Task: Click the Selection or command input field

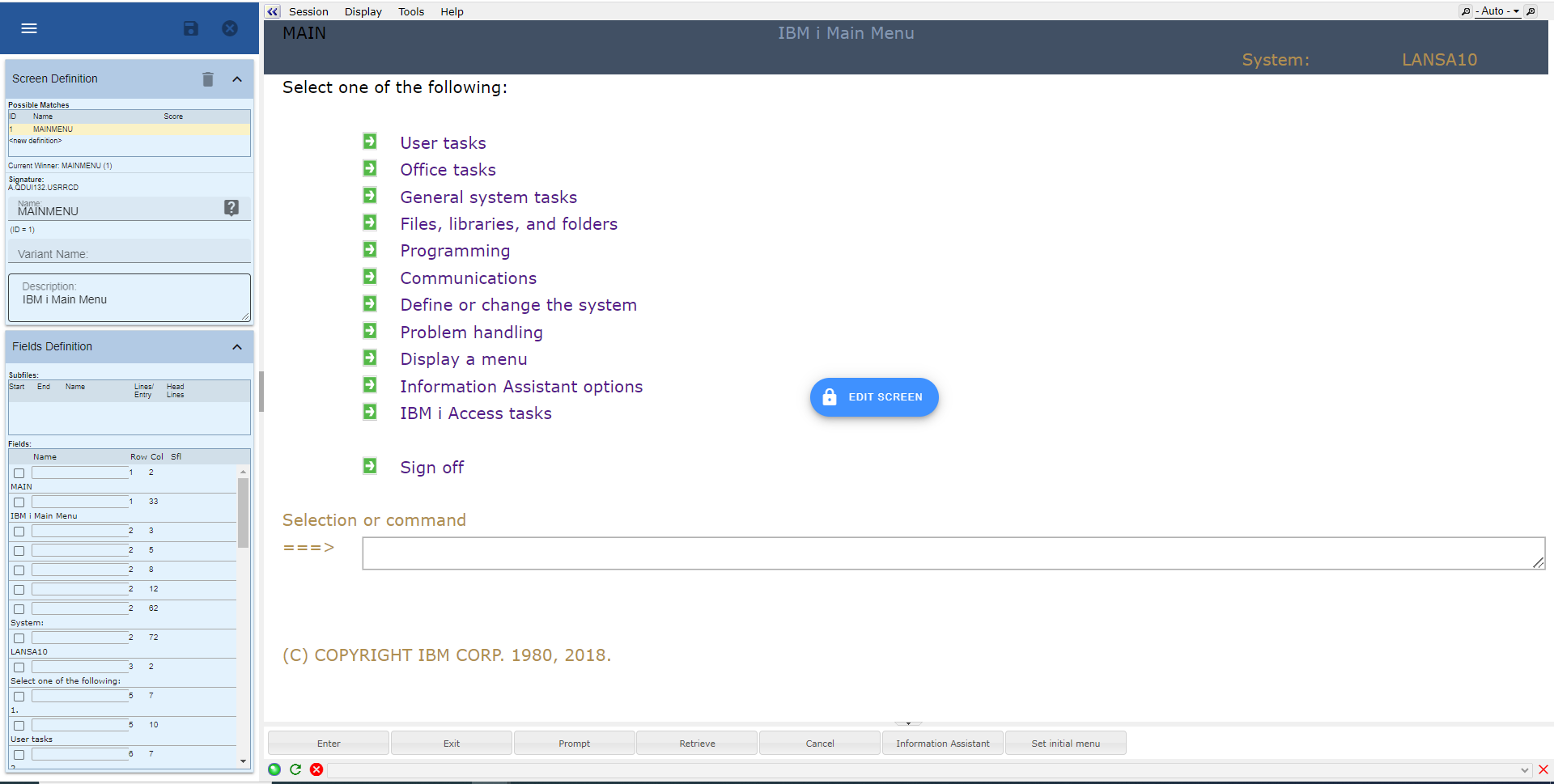Action: (947, 553)
